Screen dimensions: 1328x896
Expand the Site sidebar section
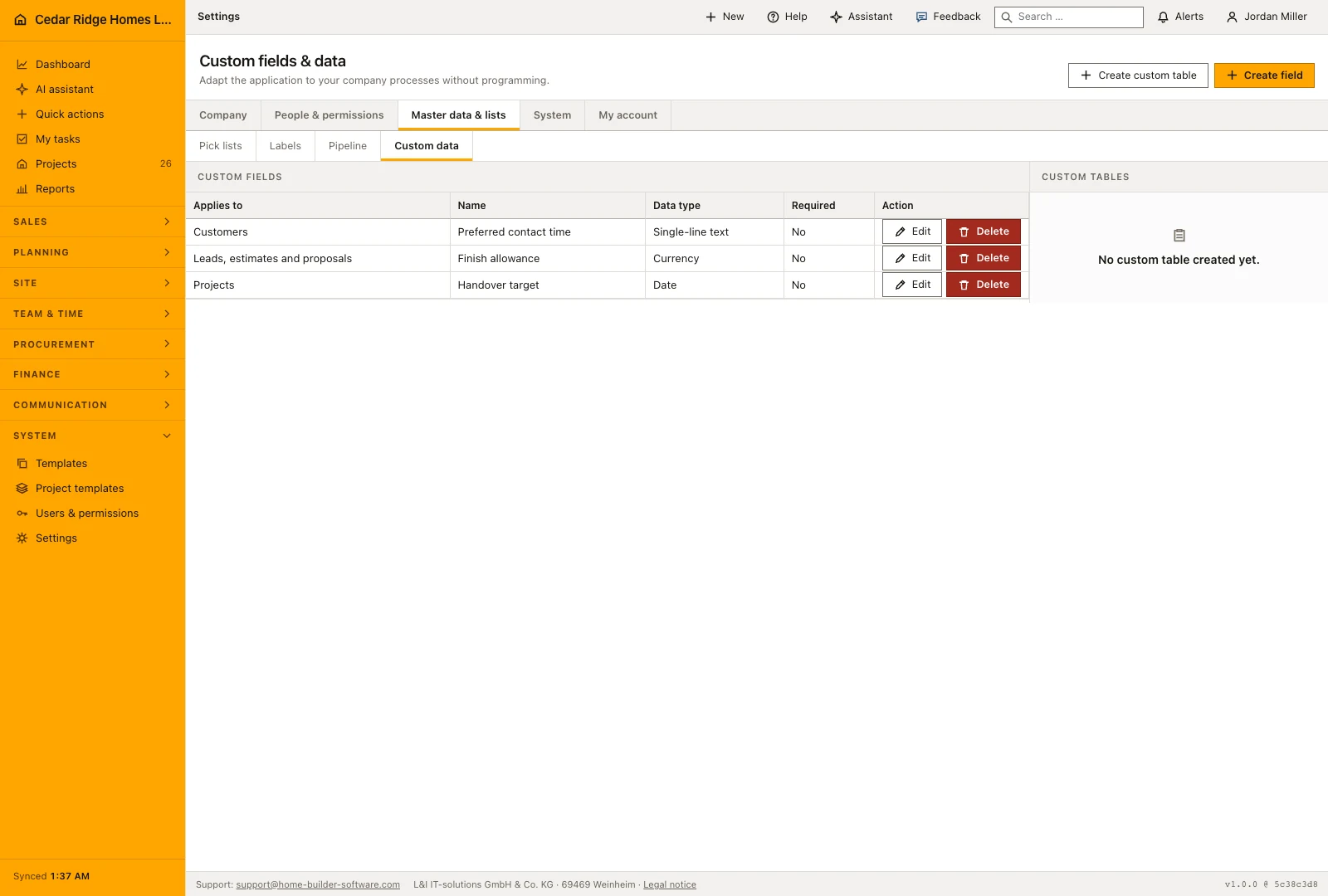92,283
